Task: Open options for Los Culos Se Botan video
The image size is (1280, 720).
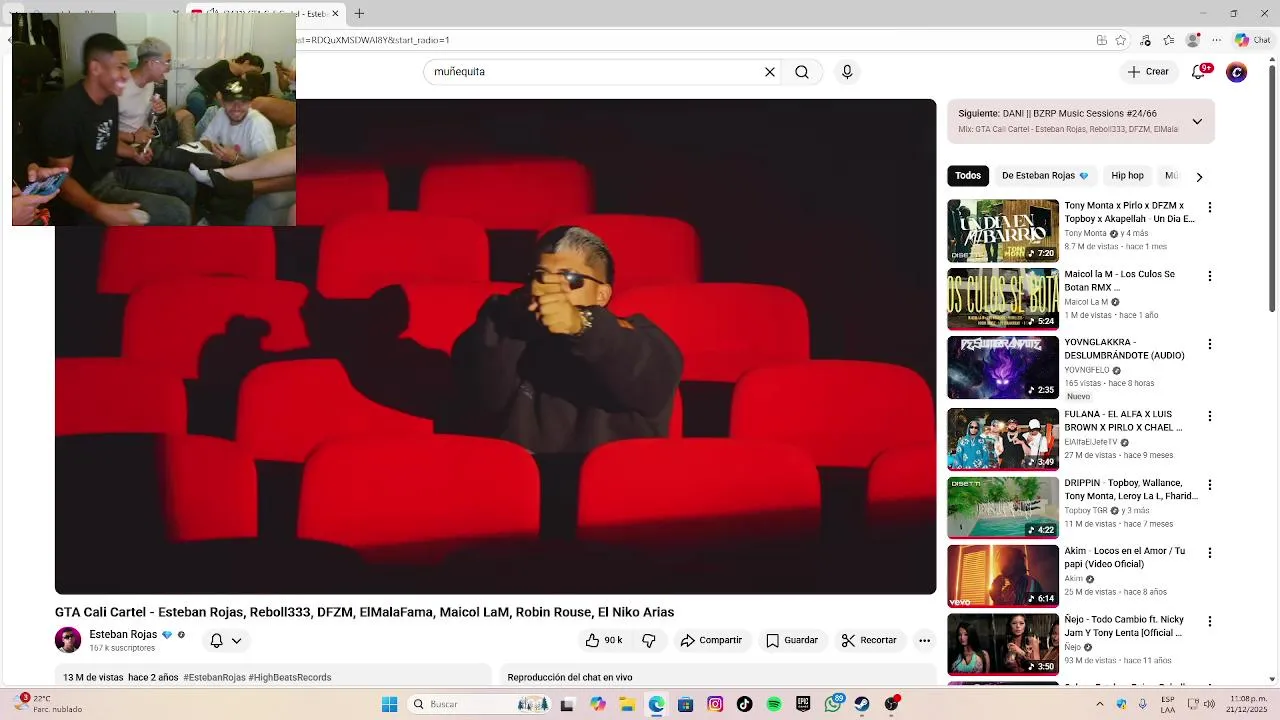Action: 1210,276
